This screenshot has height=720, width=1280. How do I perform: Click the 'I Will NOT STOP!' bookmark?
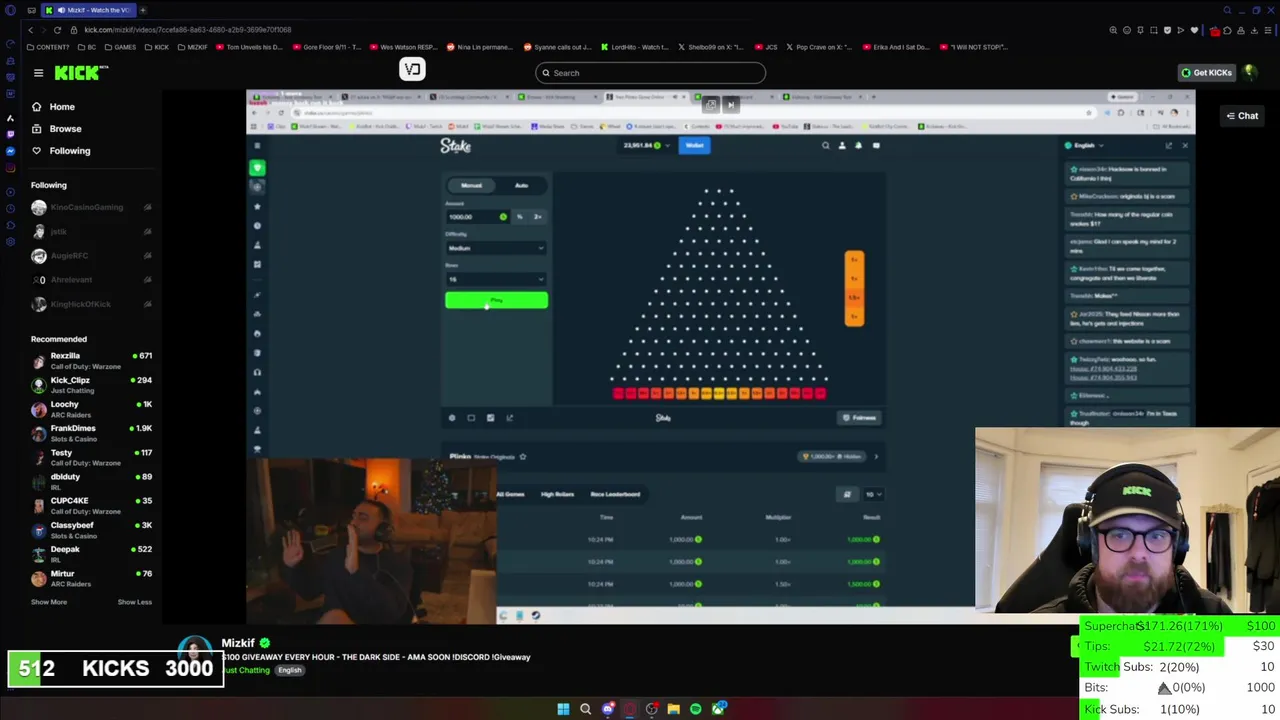pos(974,47)
